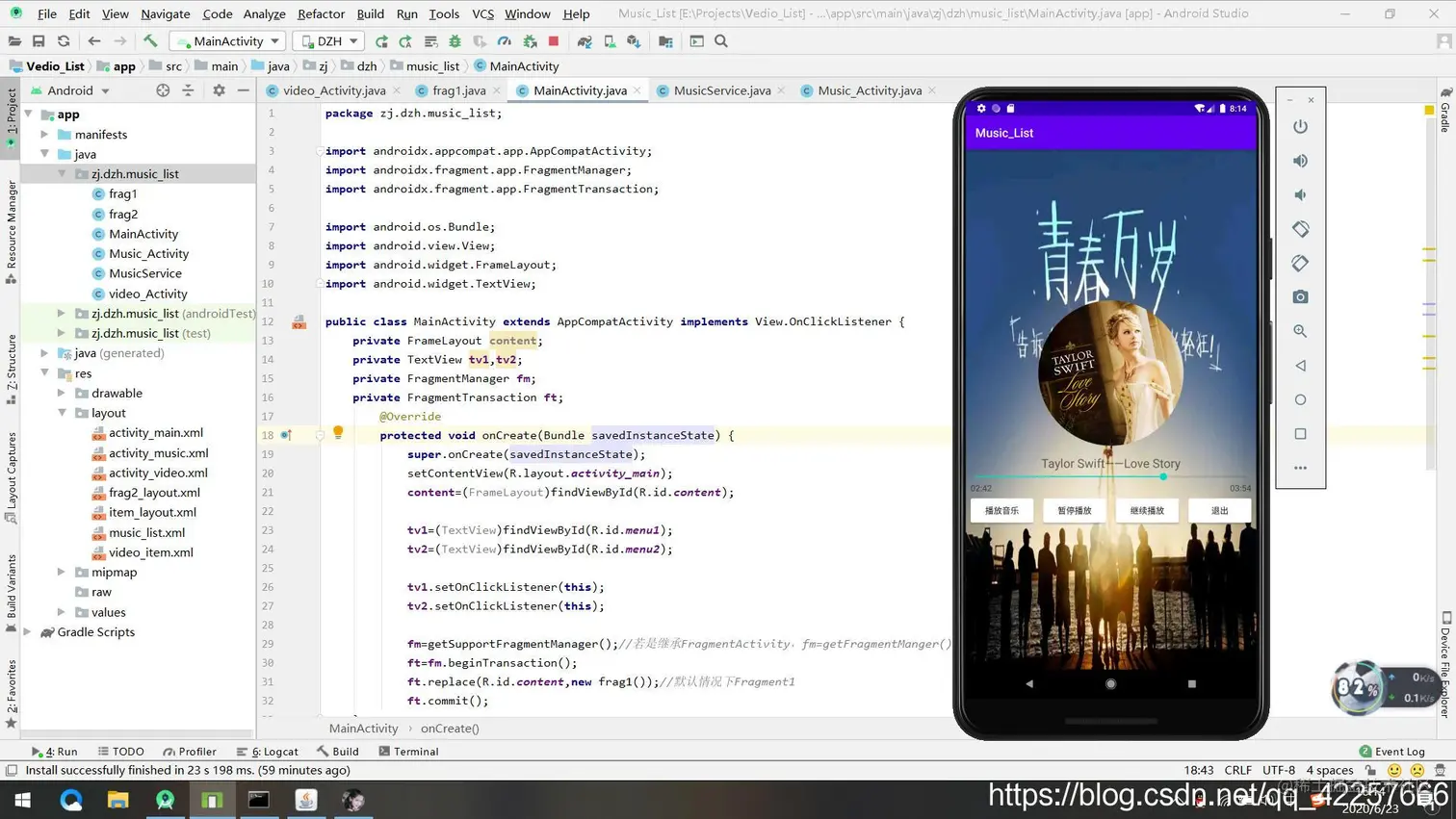Click emulator overview square in side panel

point(1300,434)
